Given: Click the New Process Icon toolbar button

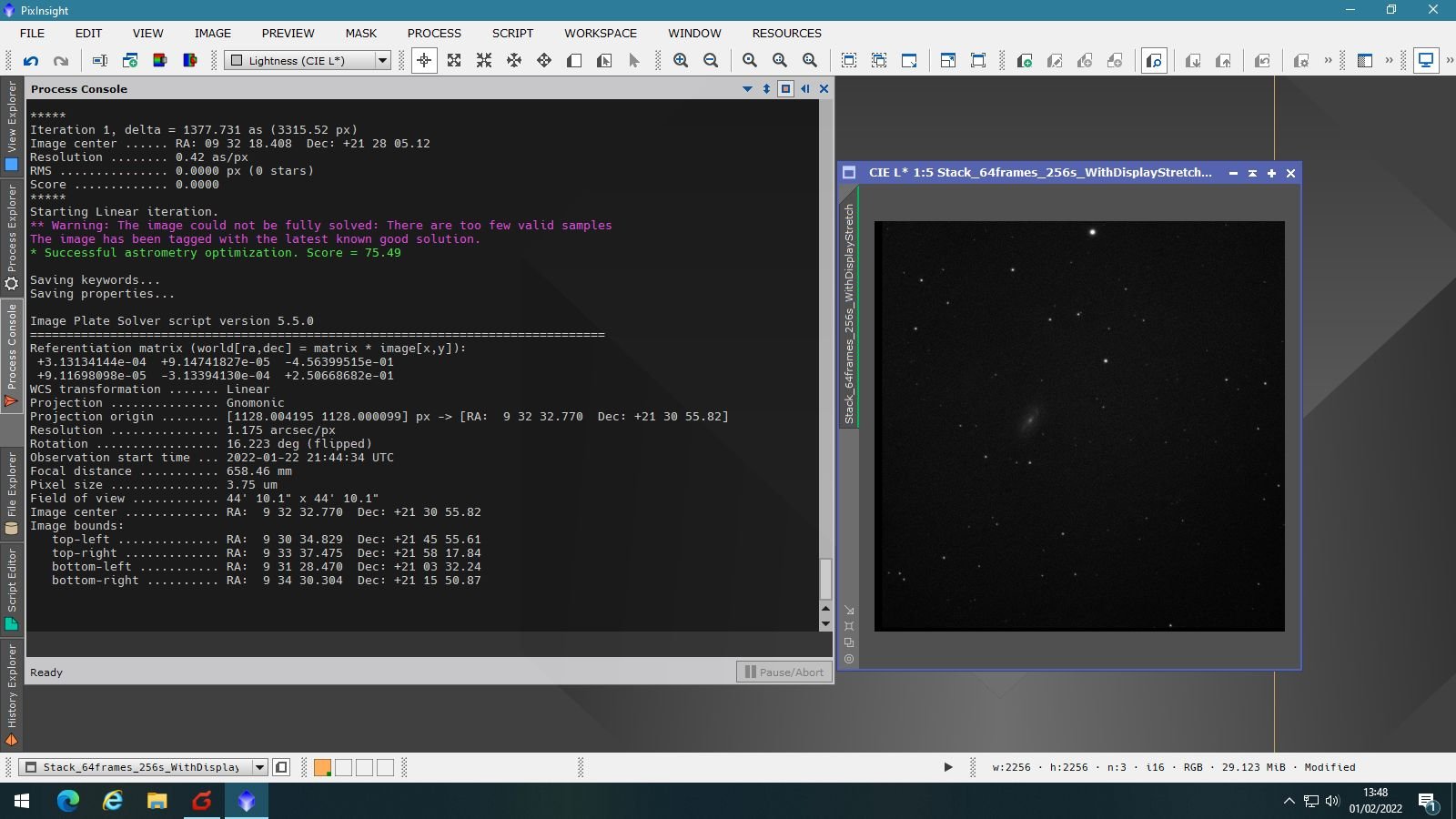Looking at the screenshot, I should coord(1025,61).
